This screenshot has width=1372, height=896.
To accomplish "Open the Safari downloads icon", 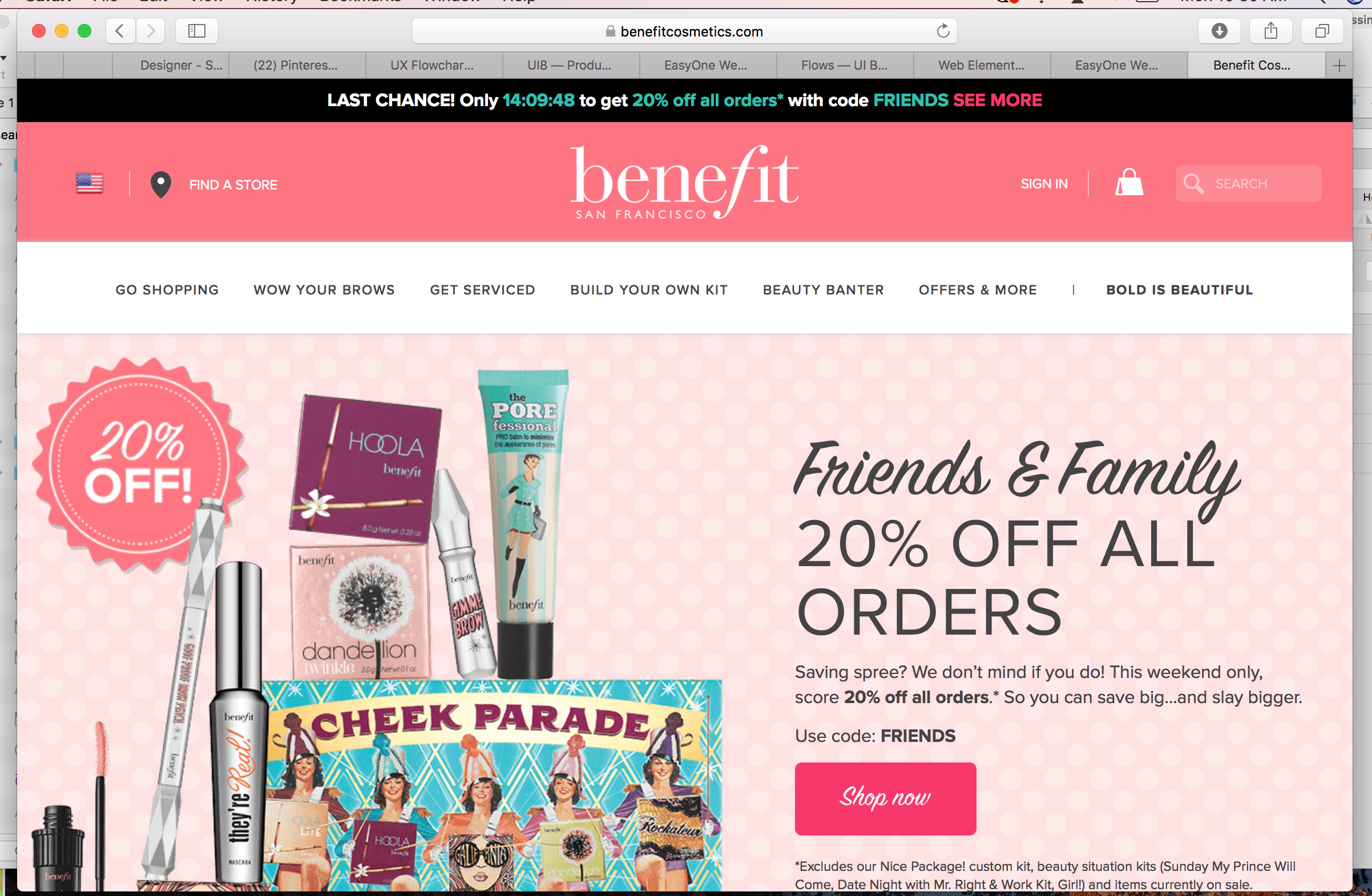I will coord(1219,31).
